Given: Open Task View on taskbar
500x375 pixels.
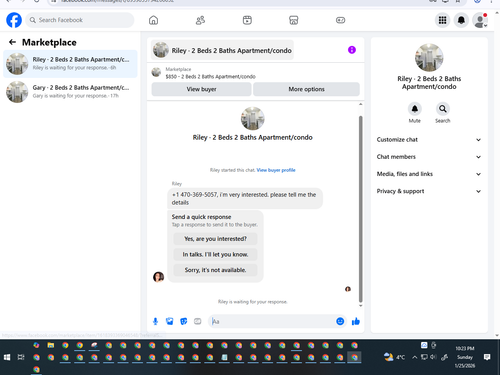Looking at the screenshot, I should (21, 357).
